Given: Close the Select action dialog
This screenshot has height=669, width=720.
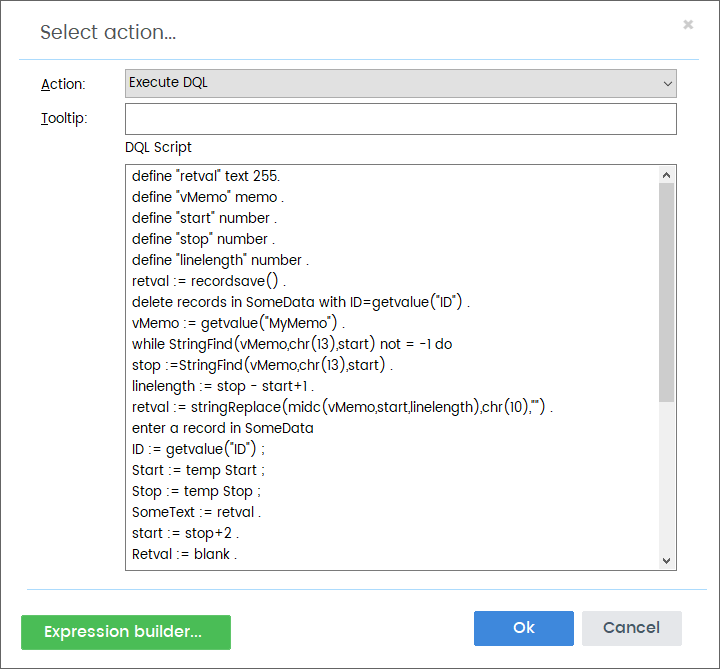Looking at the screenshot, I should coord(687,24).
